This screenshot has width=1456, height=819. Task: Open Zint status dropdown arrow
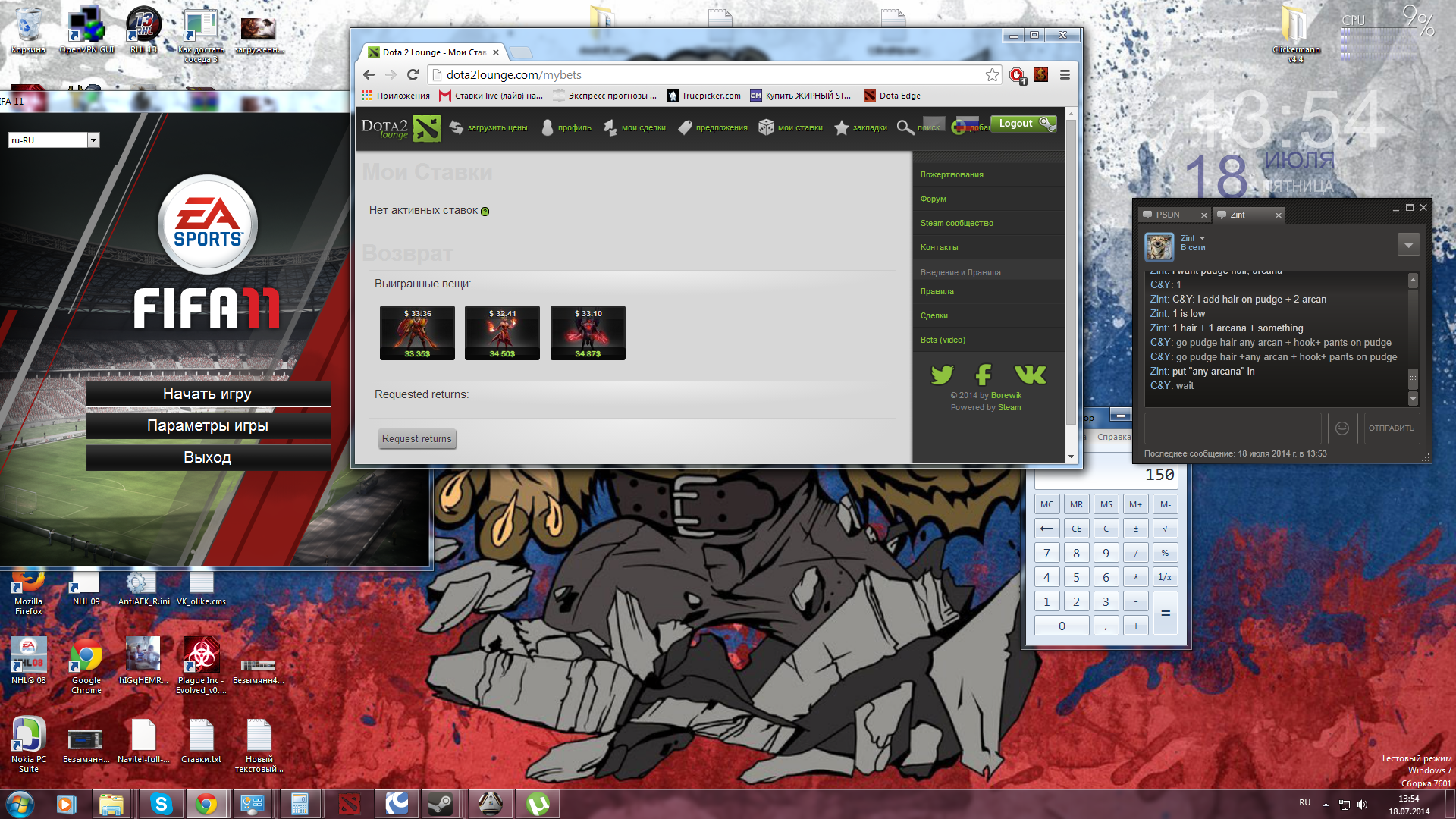1202,239
